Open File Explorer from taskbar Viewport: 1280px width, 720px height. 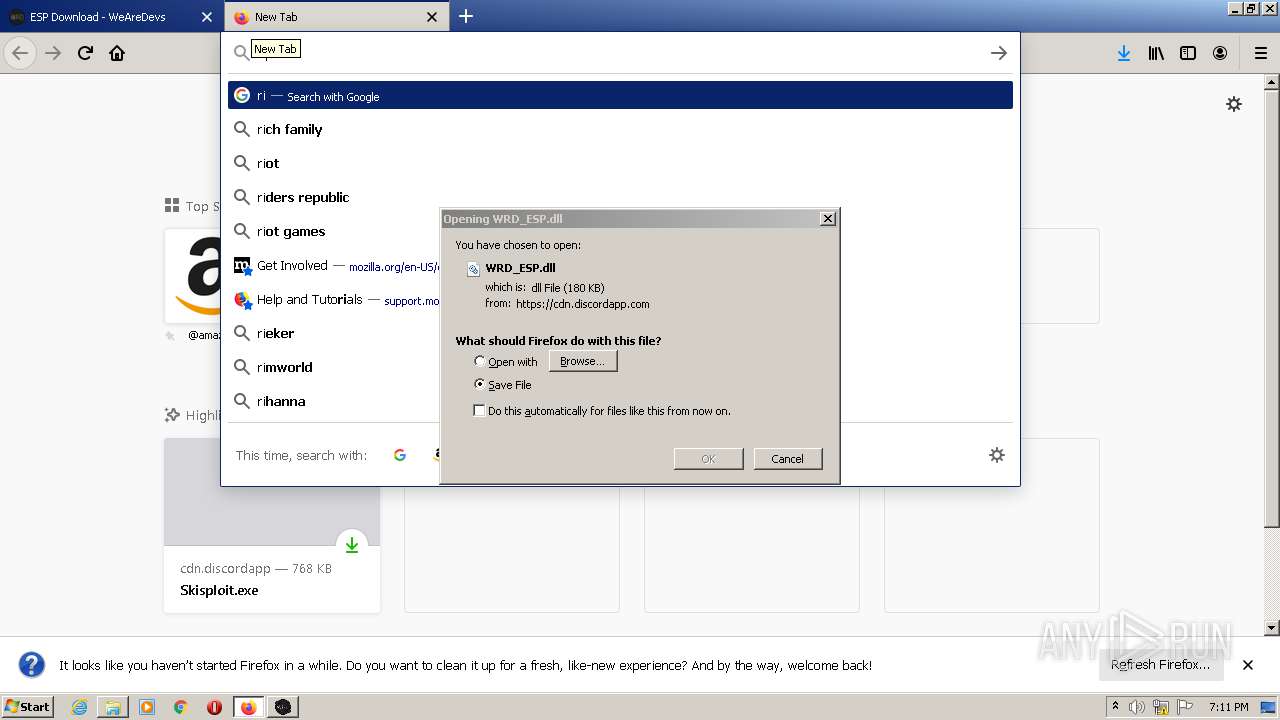point(113,707)
